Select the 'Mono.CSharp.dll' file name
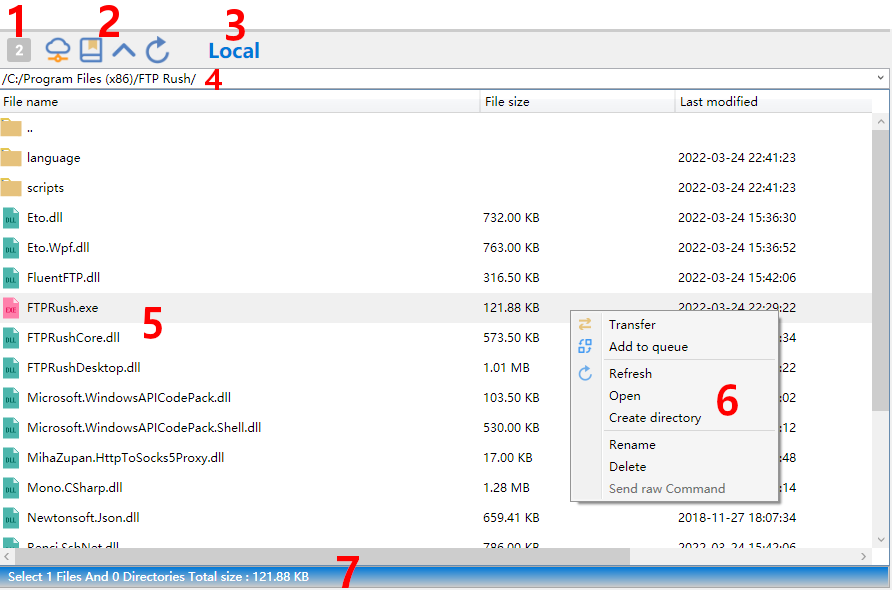 click(x=75, y=488)
